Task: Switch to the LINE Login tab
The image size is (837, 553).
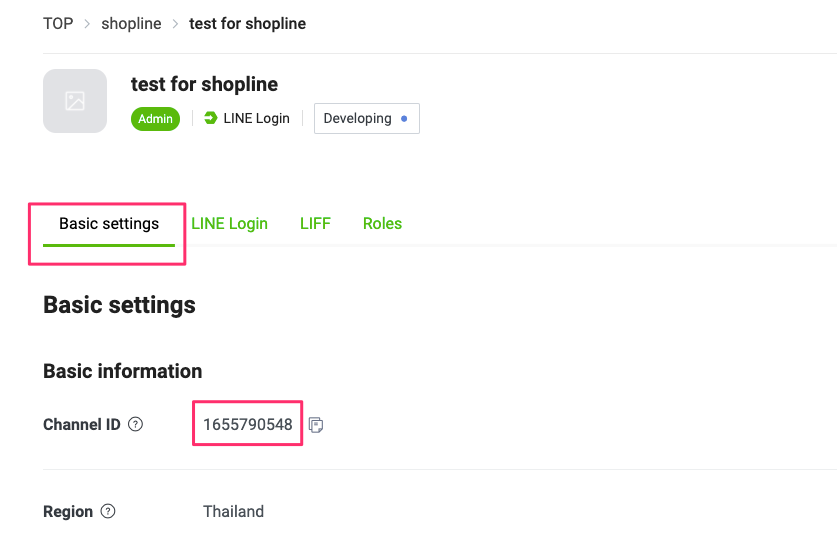Action: [x=230, y=224]
